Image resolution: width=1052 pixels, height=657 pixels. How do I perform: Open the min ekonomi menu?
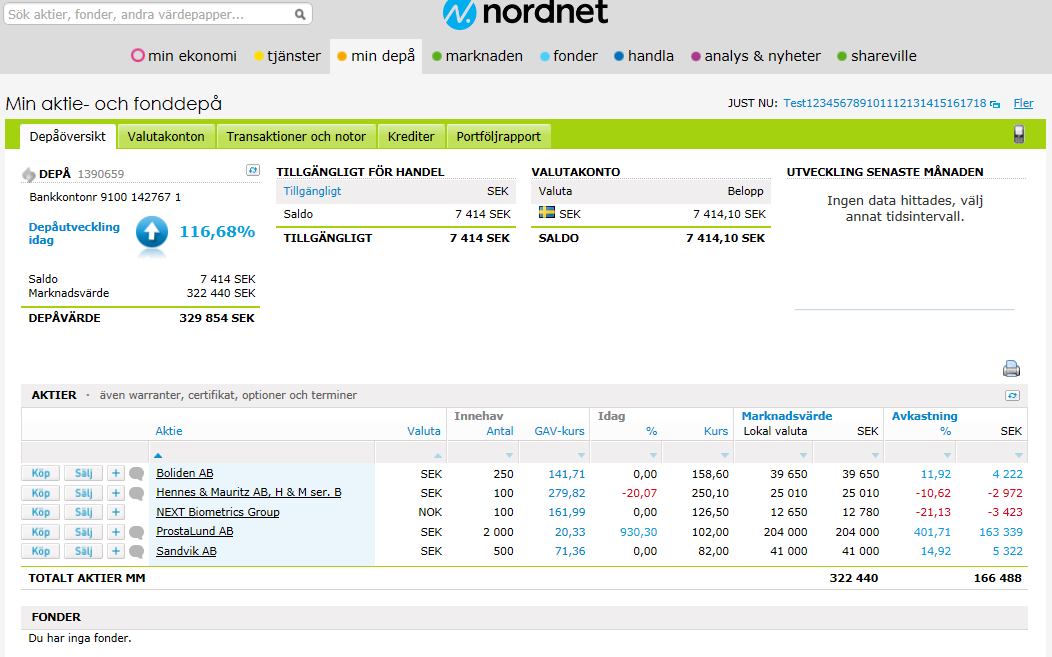coord(184,56)
